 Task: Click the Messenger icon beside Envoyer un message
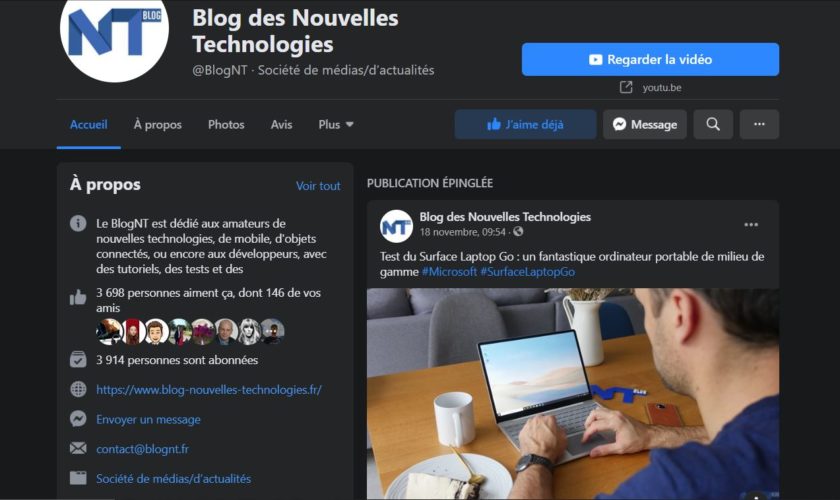click(78, 419)
